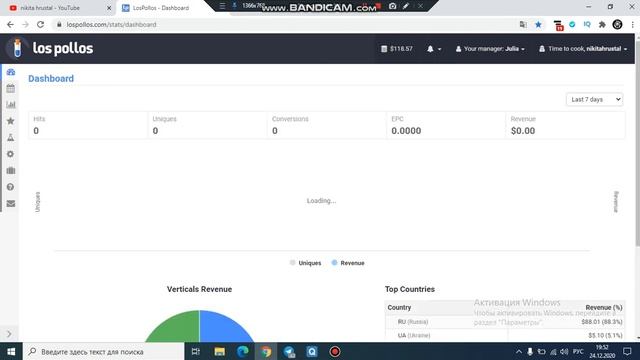Toggle the Uniques chart legend item

305,263
